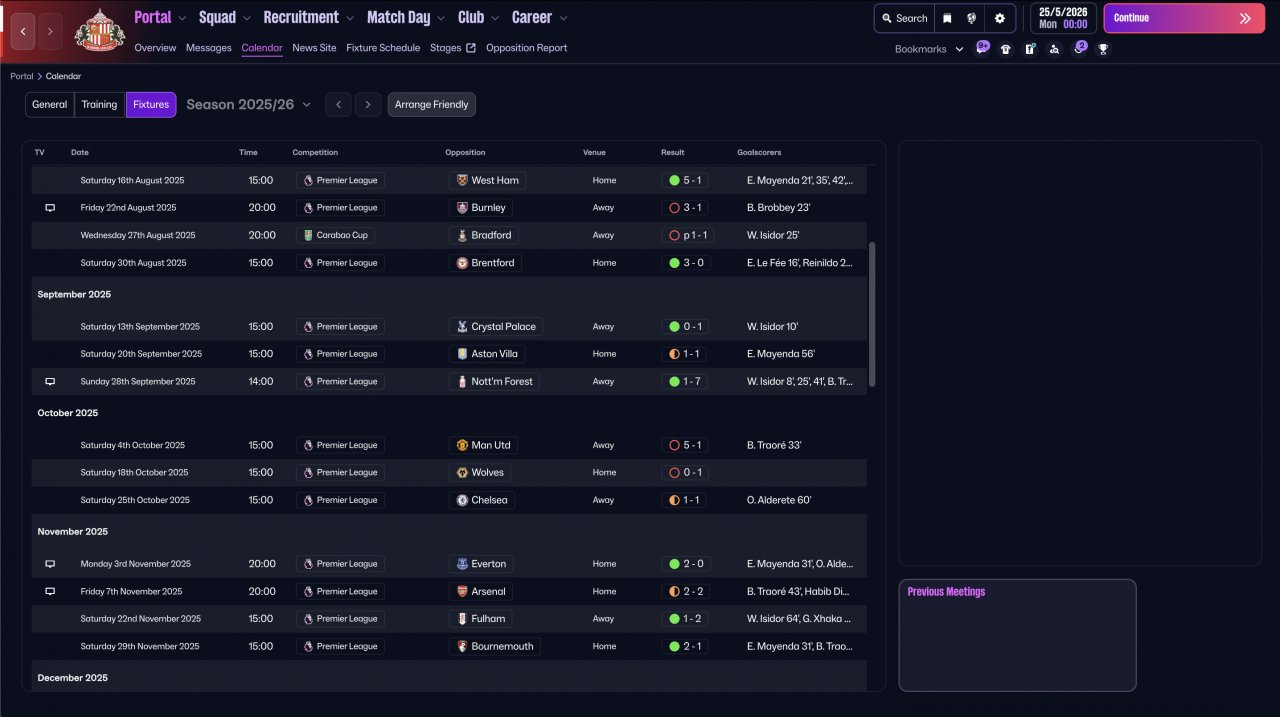Screen dimensions: 1280x717
Task: Click the green win indicator for 5 - 1 West Ham
Action: click(x=674, y=181)
